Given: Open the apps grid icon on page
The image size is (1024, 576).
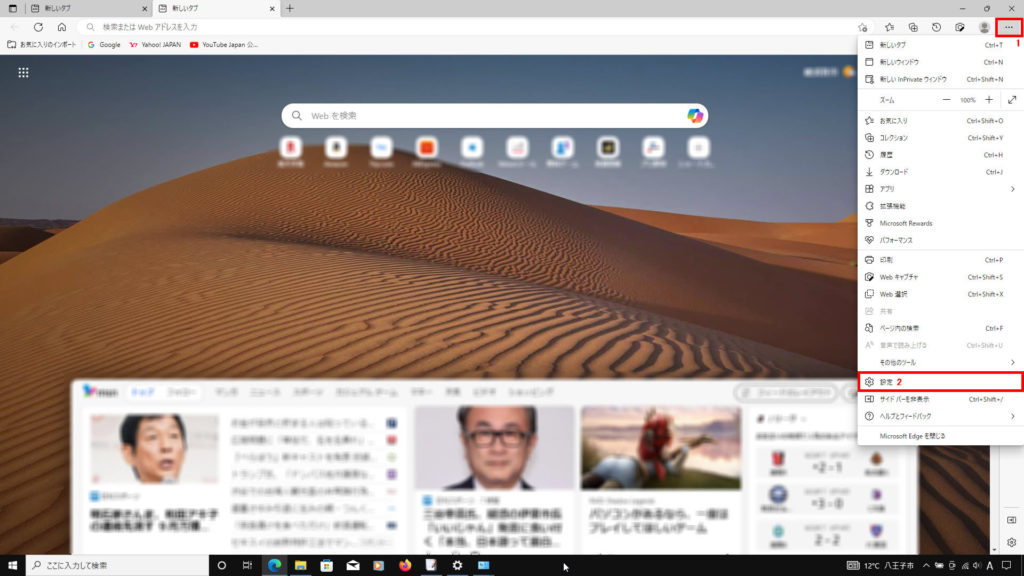Looking at the screenshot, I should pyautogui.click(x=23, y=72).
